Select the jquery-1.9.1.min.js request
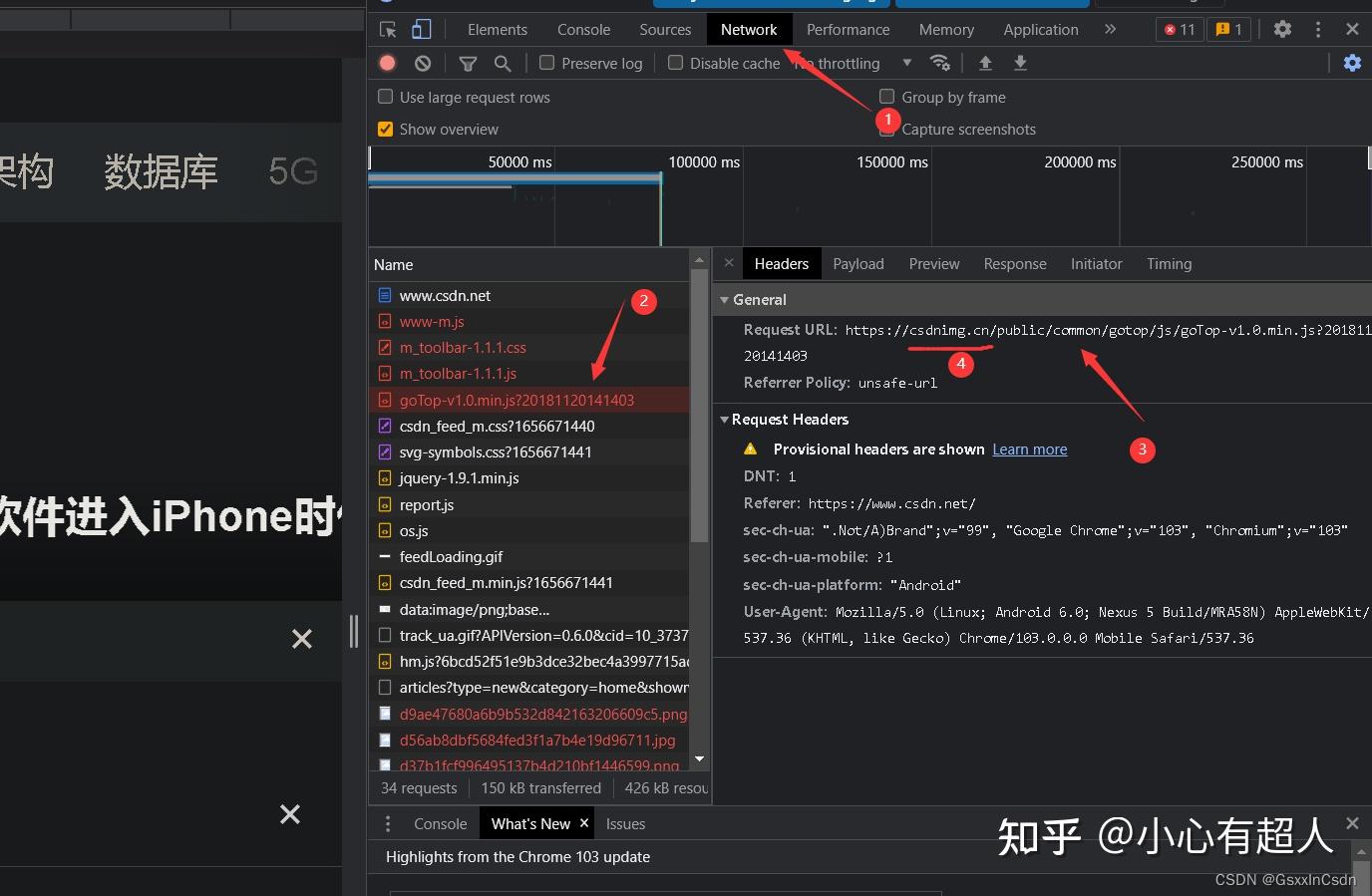This screenshot has width=1372, height=896. click(x=461, y=477)
